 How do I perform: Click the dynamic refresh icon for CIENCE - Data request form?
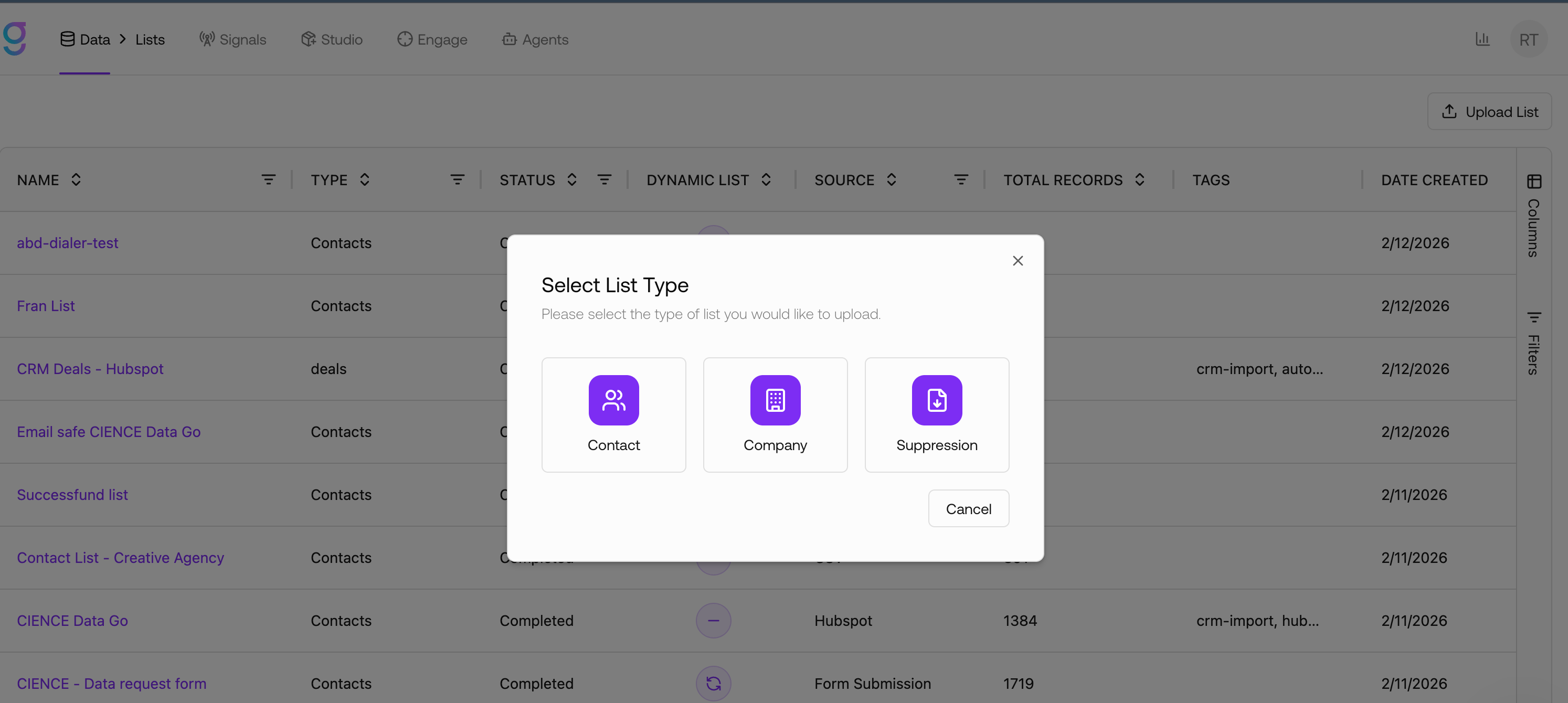713,684
